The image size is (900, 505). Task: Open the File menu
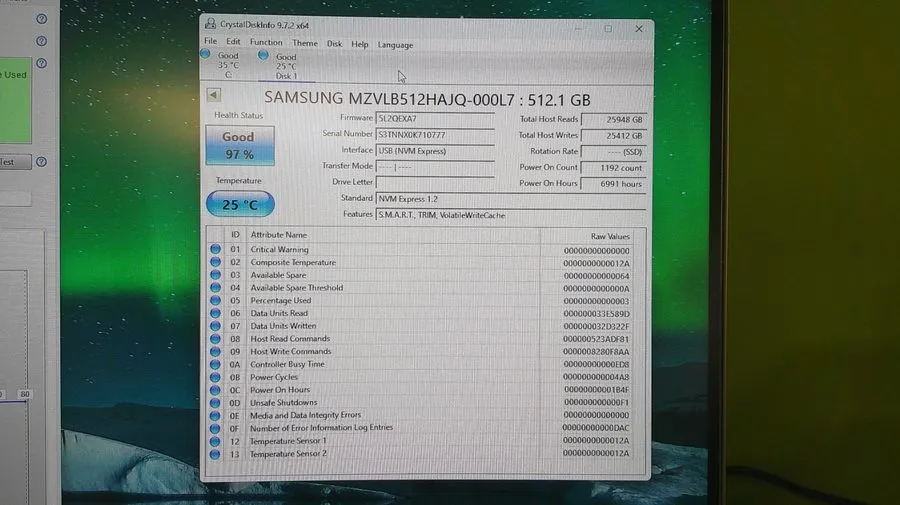point(211,41)
